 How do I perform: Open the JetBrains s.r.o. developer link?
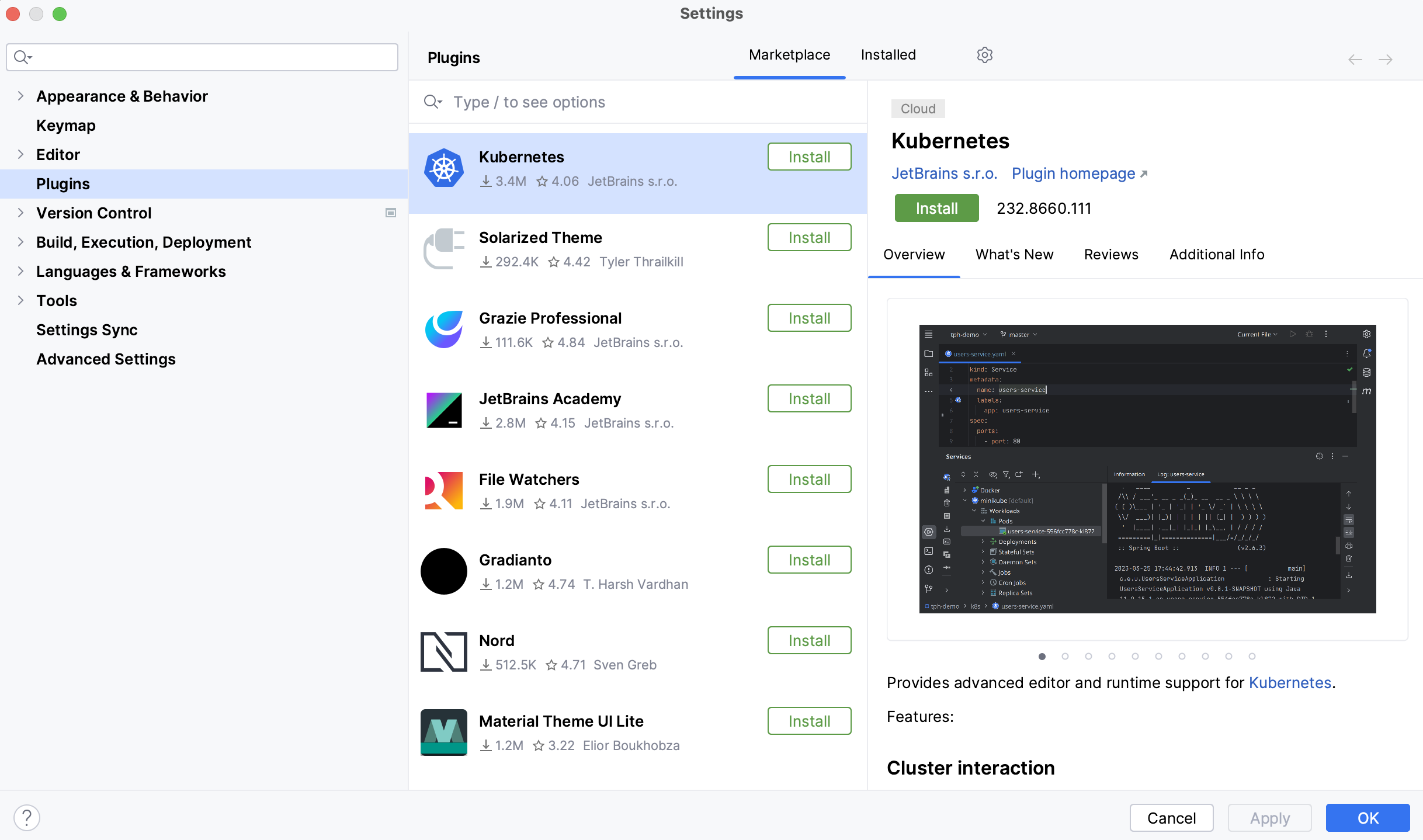click(x=944, y=172)
